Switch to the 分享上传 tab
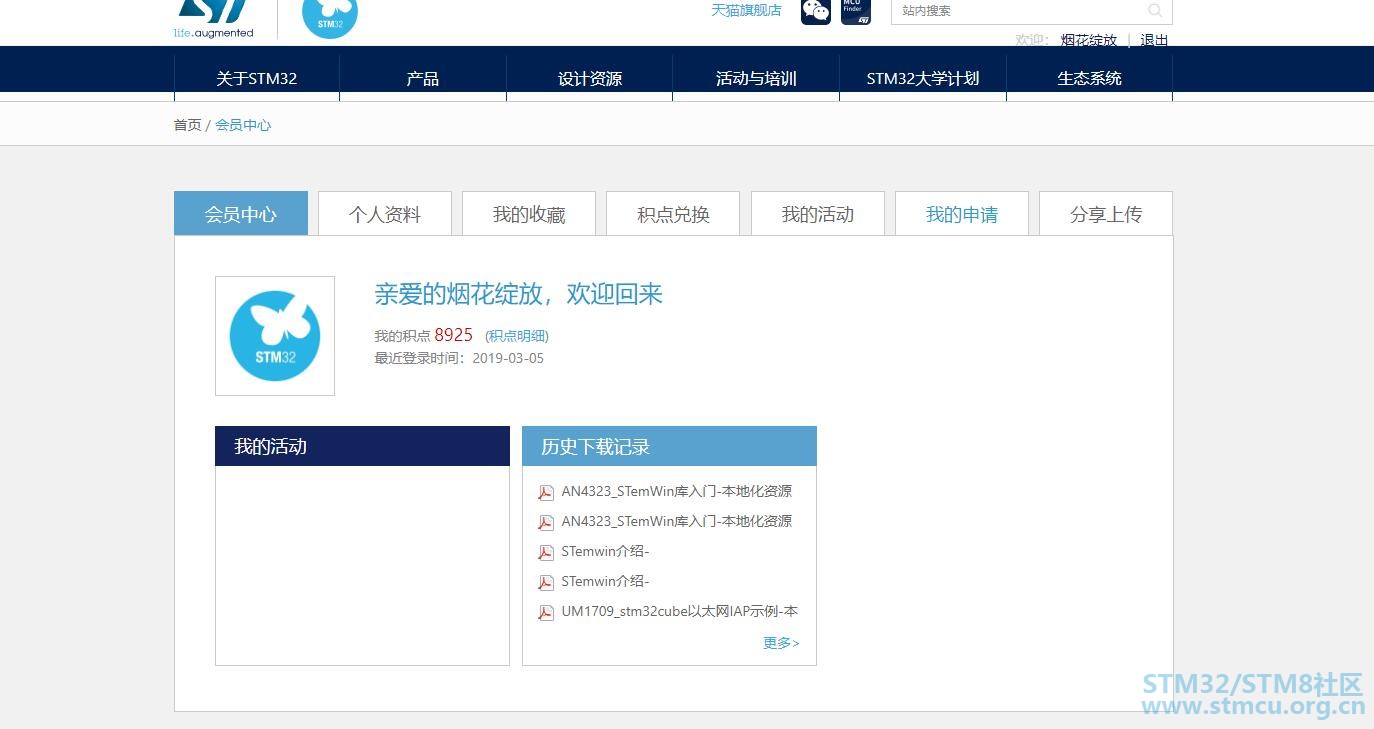 tap(1106, 214)
